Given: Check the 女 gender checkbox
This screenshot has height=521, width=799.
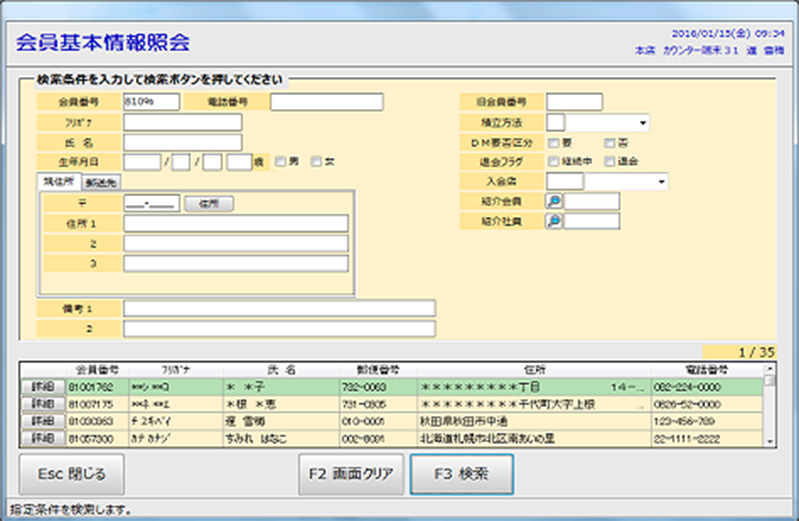Looking at the screenshot, I should 318,162.
